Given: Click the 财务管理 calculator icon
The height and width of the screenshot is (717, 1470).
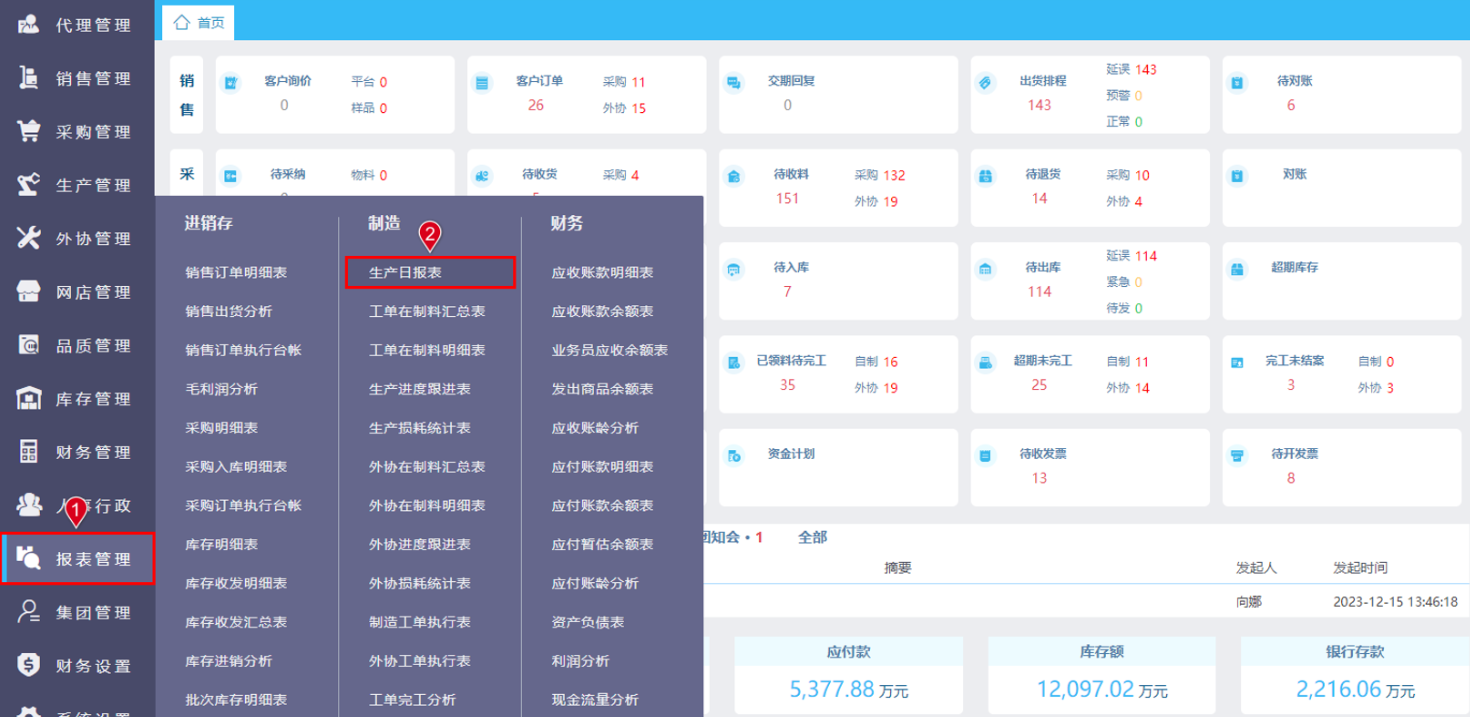Looking at the screenshot, I should [x=29, y=452].
